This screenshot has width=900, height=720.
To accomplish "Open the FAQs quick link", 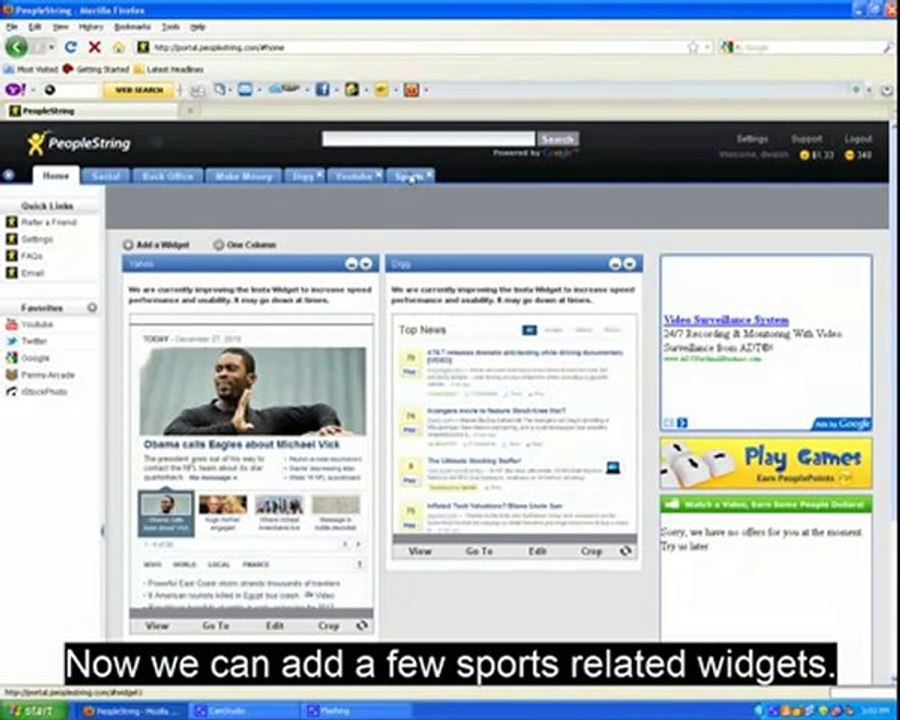I will [31, 256].
